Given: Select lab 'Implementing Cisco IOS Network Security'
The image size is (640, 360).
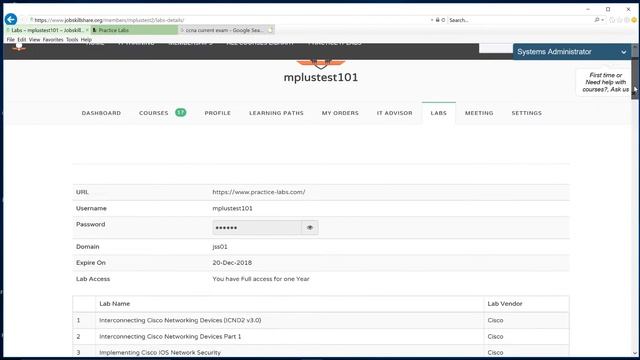Looking at the screenshot, I should pos(160,353).
